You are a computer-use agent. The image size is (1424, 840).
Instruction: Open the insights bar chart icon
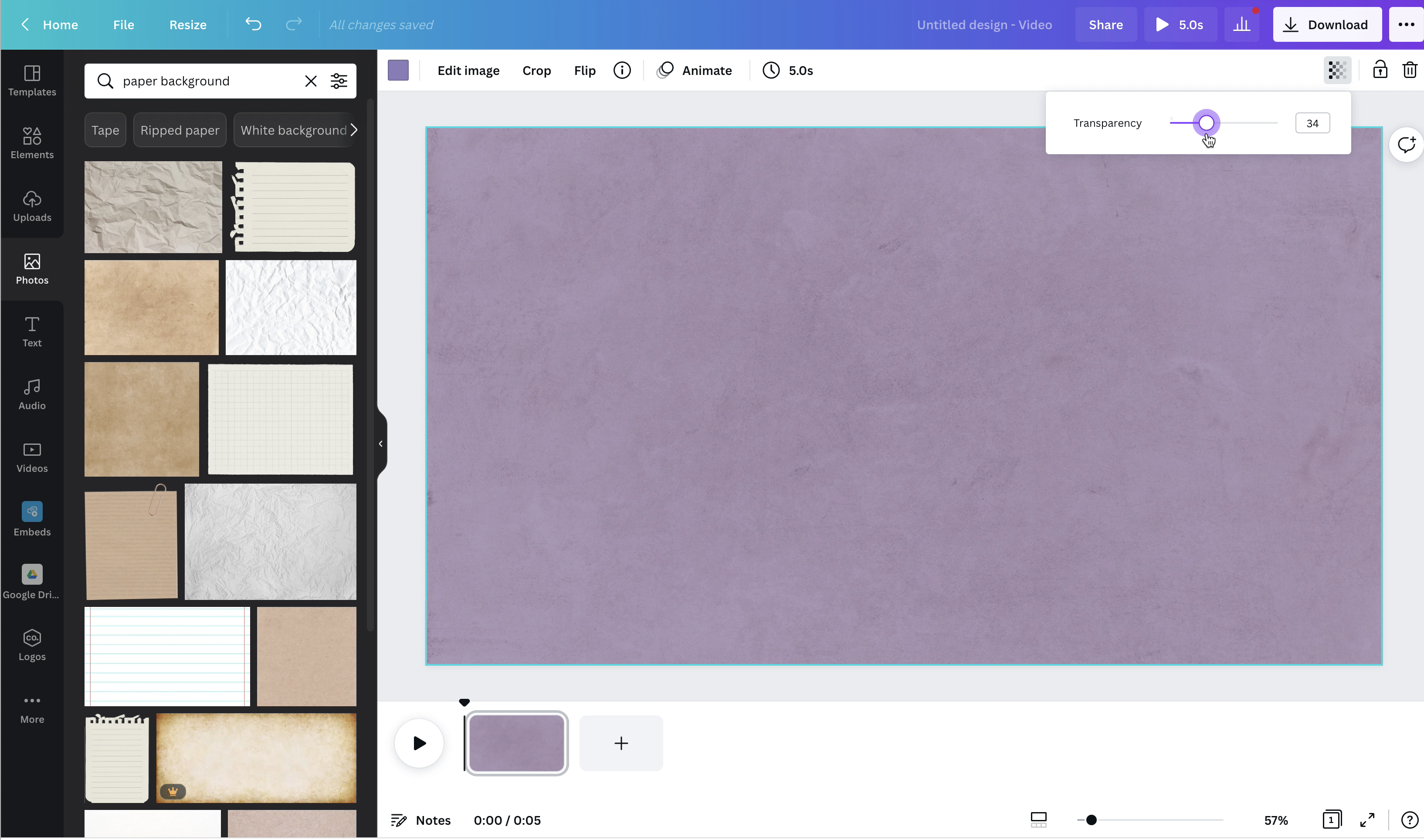(x=1242, y=24)
